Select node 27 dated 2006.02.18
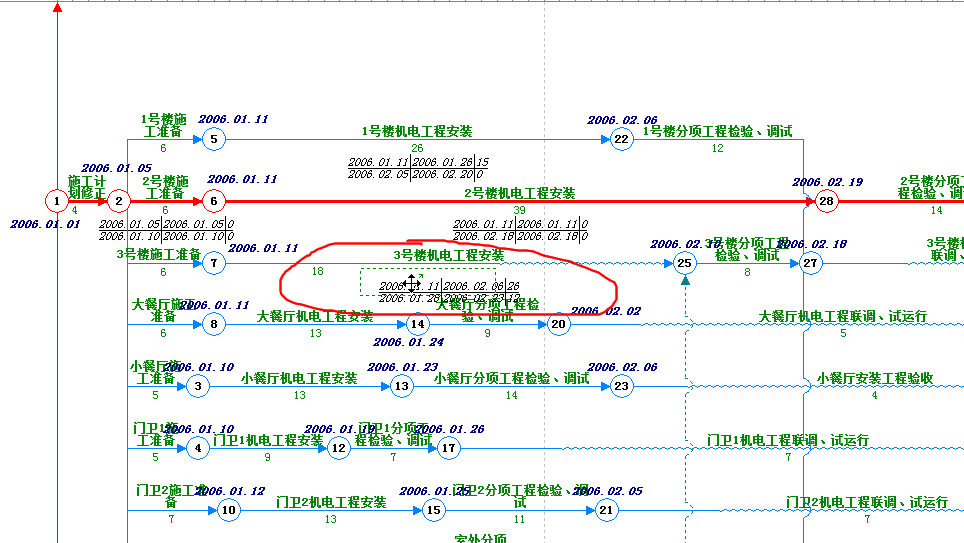This screenshot has width=964, height=543. 810,263
